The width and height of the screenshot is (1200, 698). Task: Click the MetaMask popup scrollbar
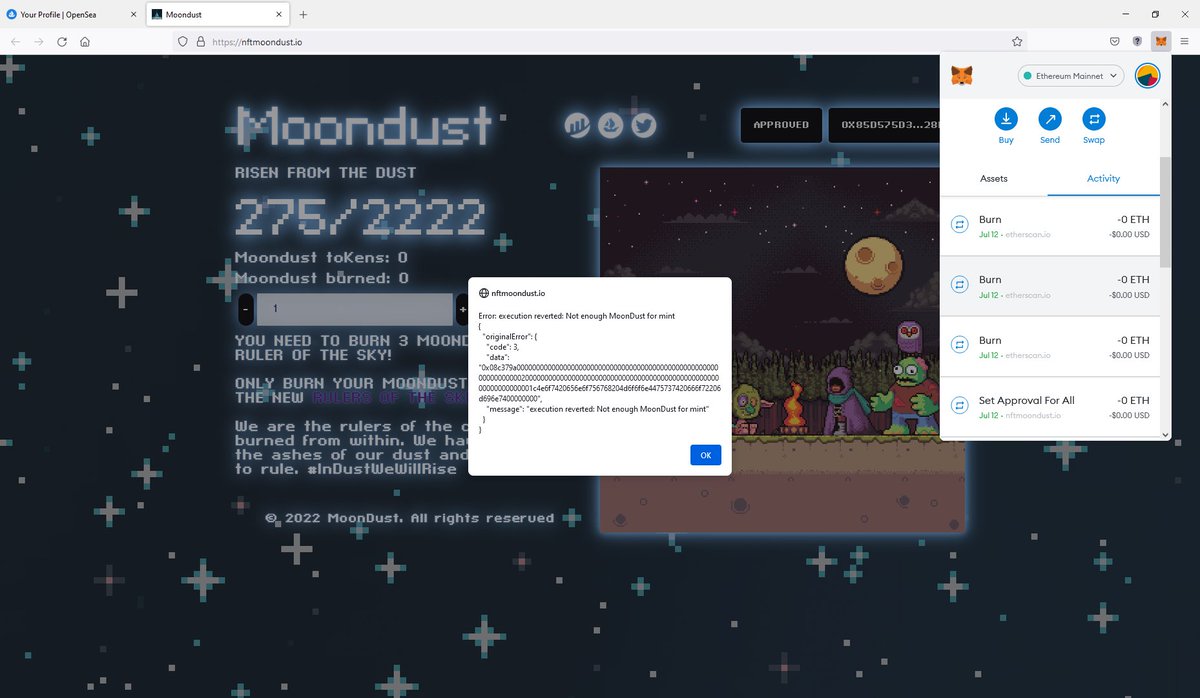[1164, 212]
